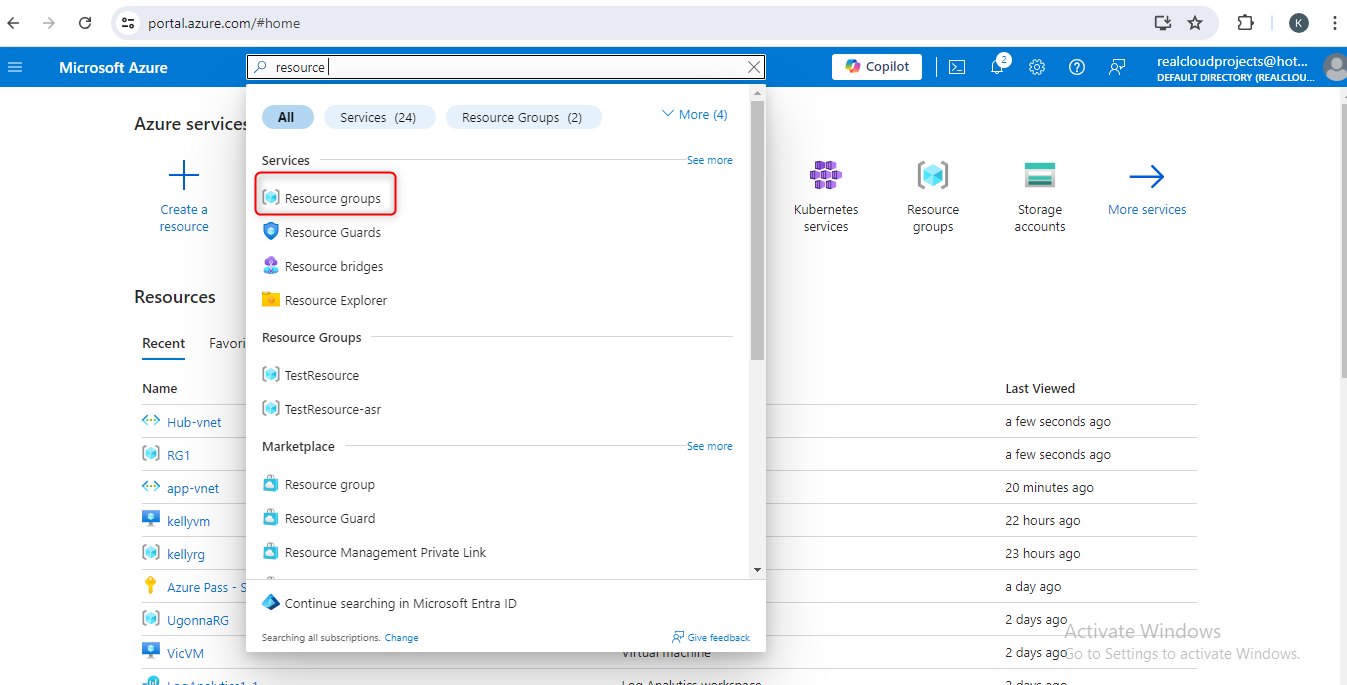Open the notifications bell
This screenshot has width=1347, height=685.
[x=997, y=67]
